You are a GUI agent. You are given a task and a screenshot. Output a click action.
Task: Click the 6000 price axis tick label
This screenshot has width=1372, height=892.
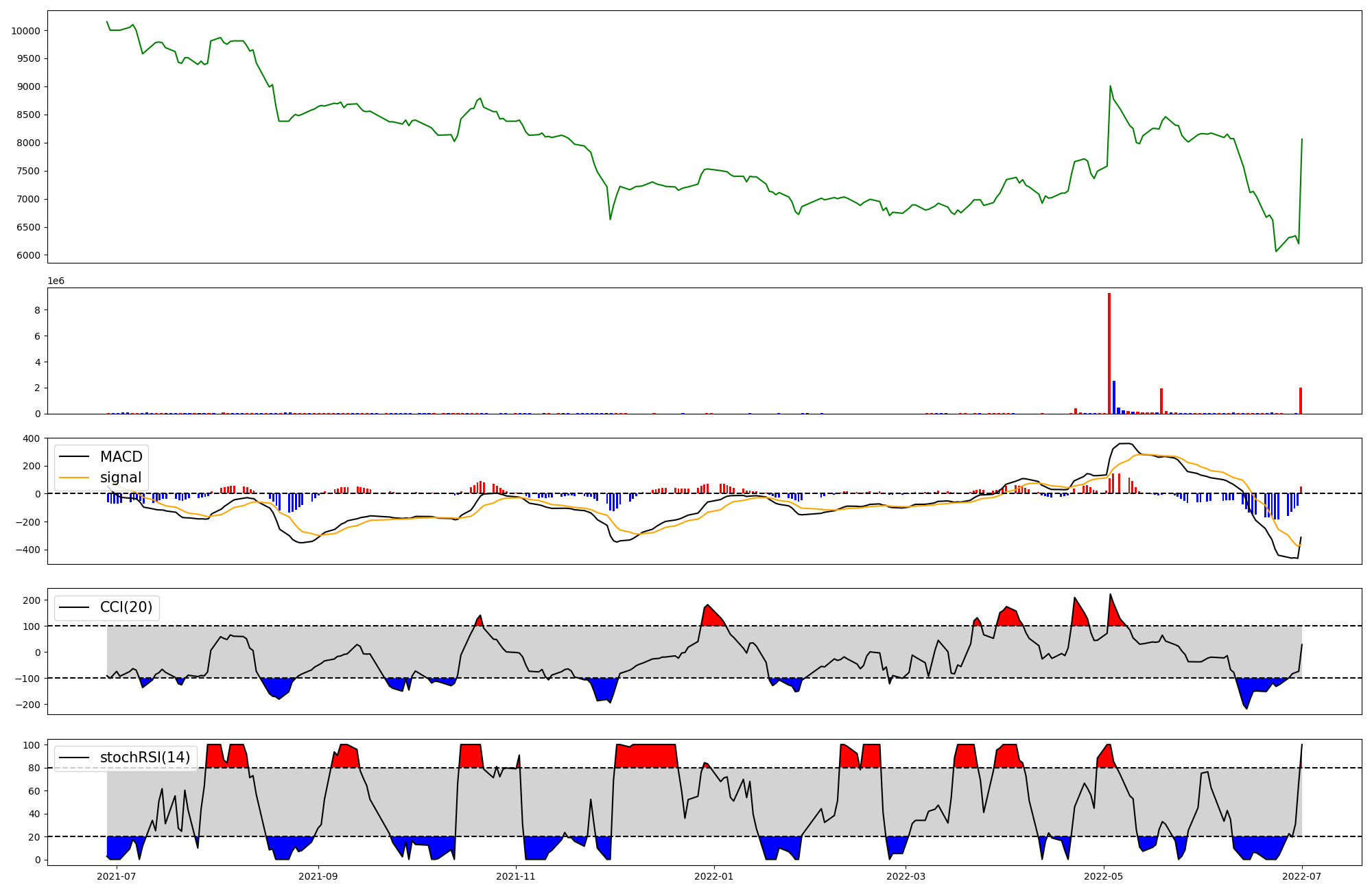click(x=28, y=255)
